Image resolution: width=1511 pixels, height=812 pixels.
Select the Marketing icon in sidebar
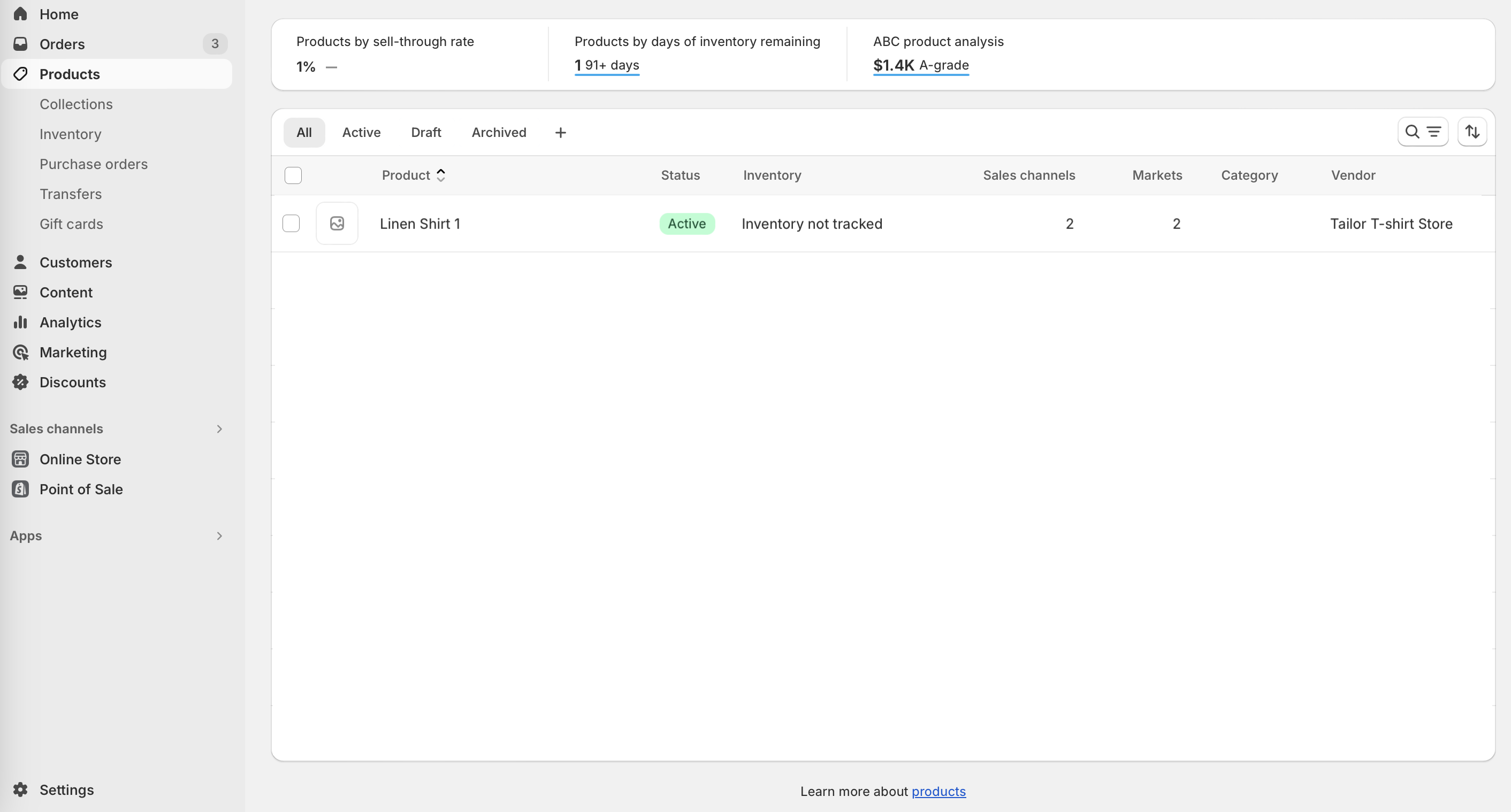pos(20,353)
